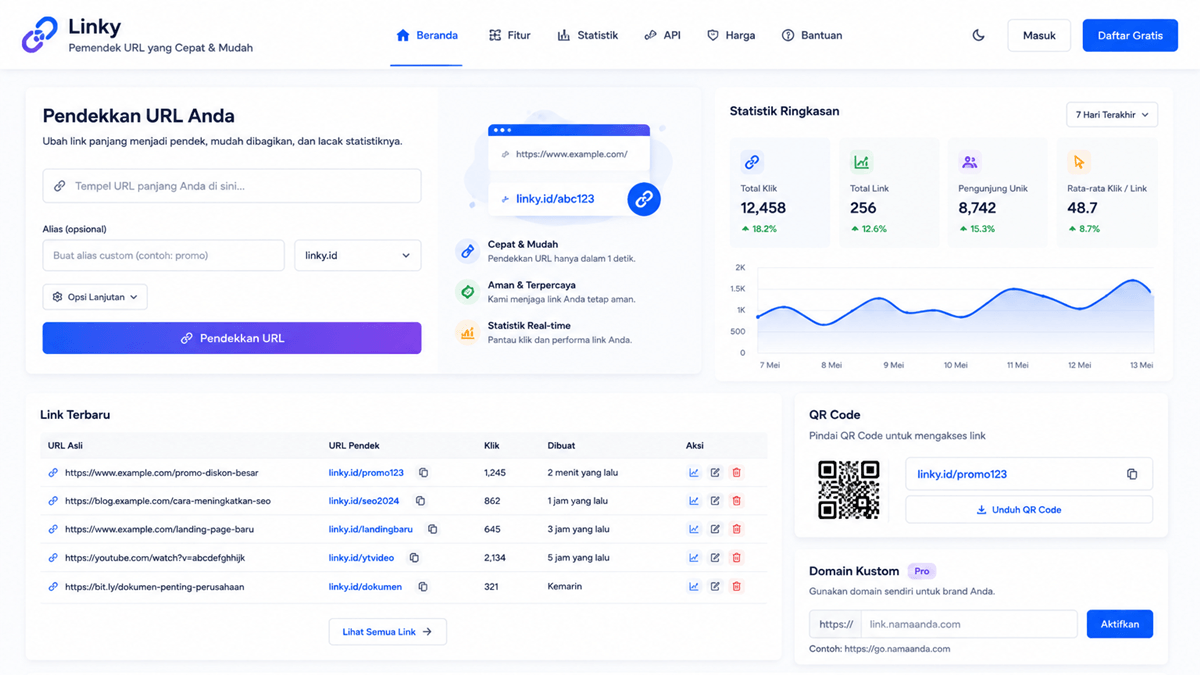This screenshot has width=1200, height=675.
Task: View statistics for bit.ly dokumen row
Action: click(694, 587)
